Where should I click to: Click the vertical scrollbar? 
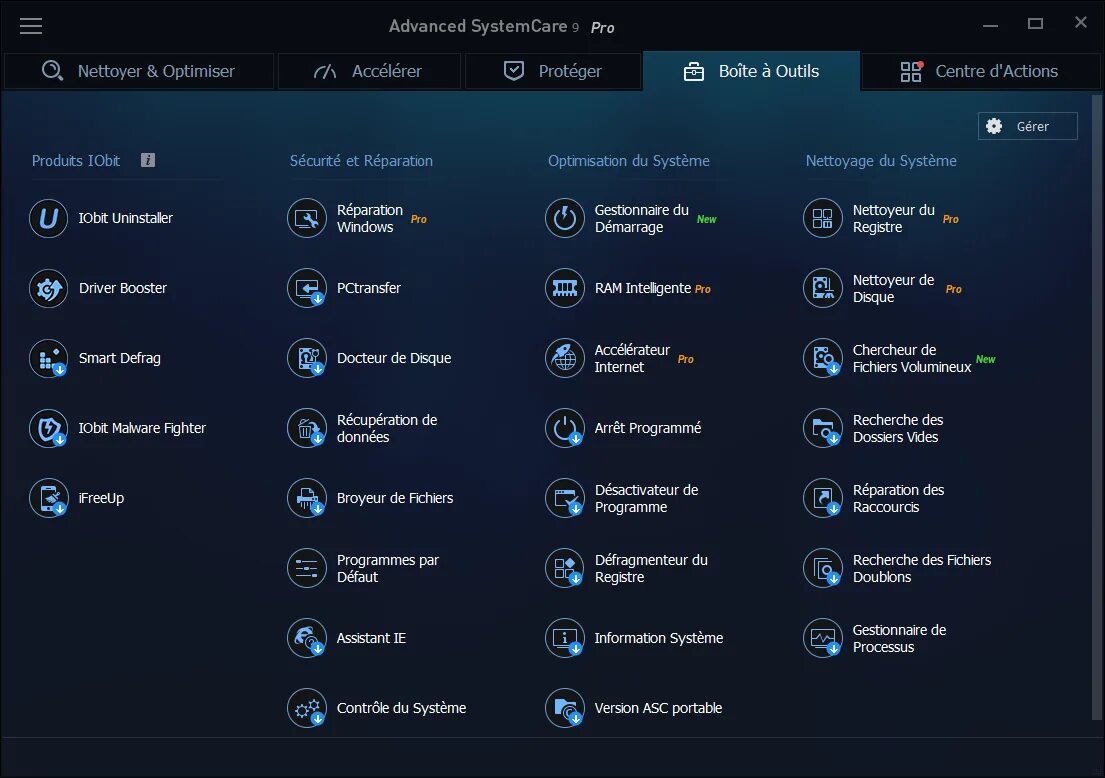(x=1096, y=409)
